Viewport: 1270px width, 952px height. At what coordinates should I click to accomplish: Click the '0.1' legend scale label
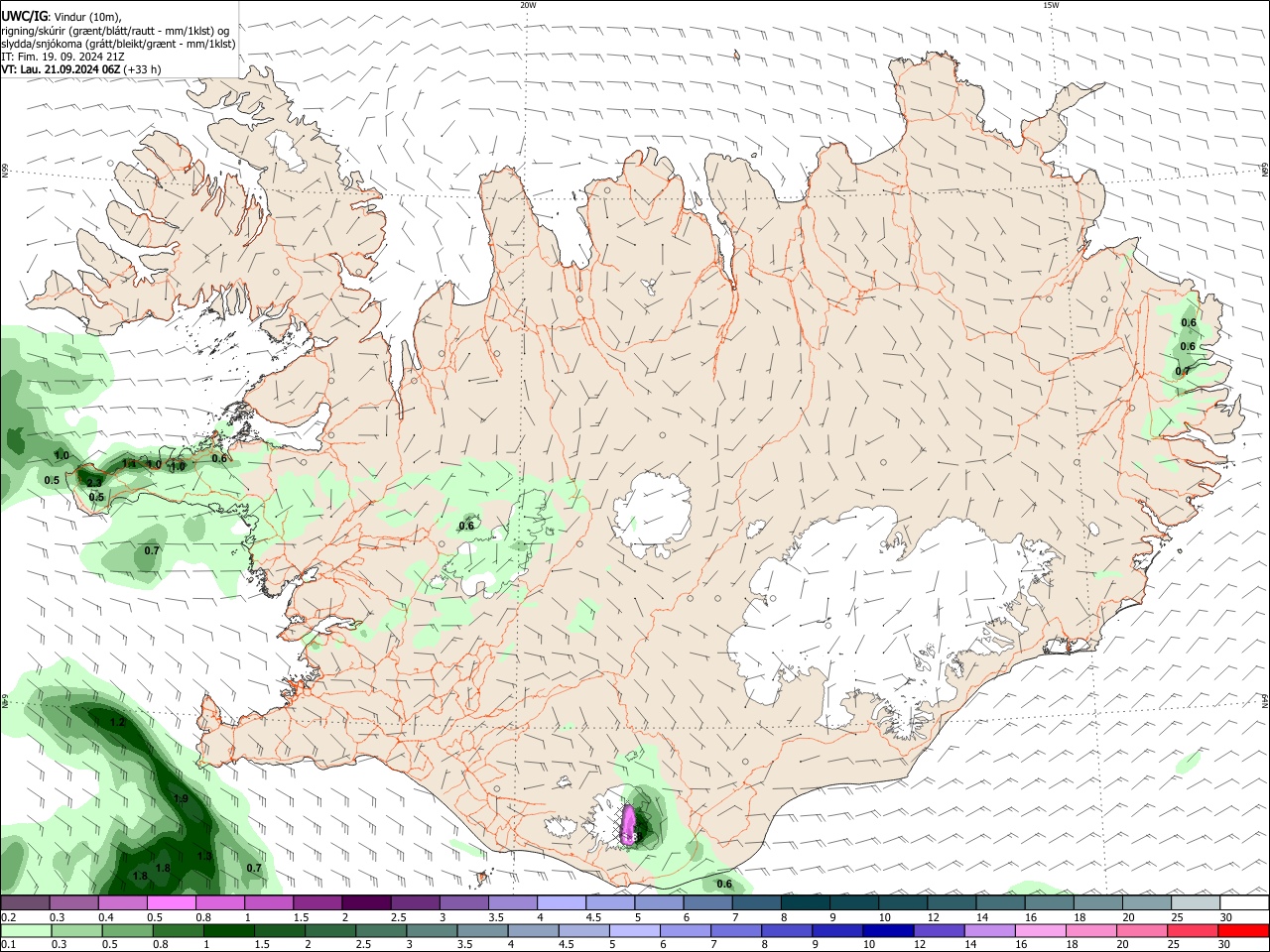[8, 945]
